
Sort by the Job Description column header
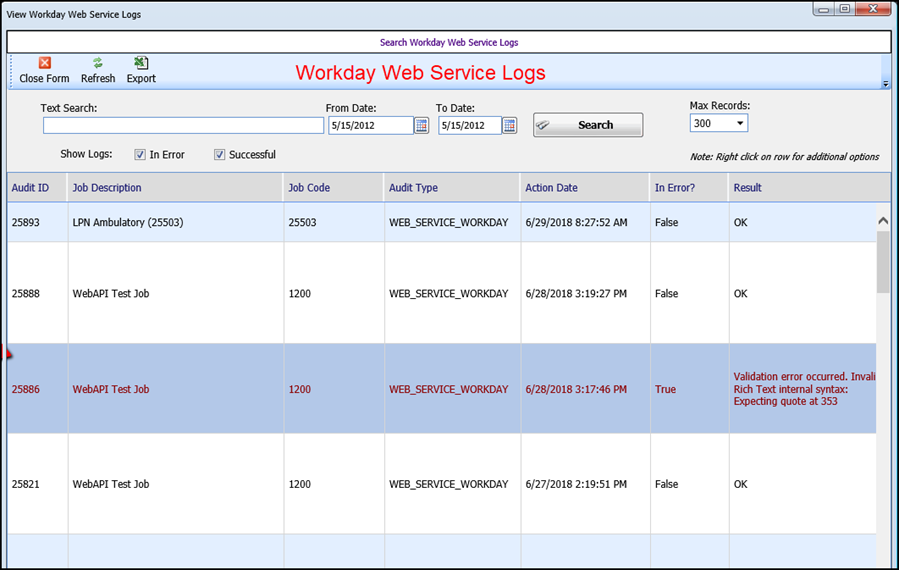click(175, 188)
